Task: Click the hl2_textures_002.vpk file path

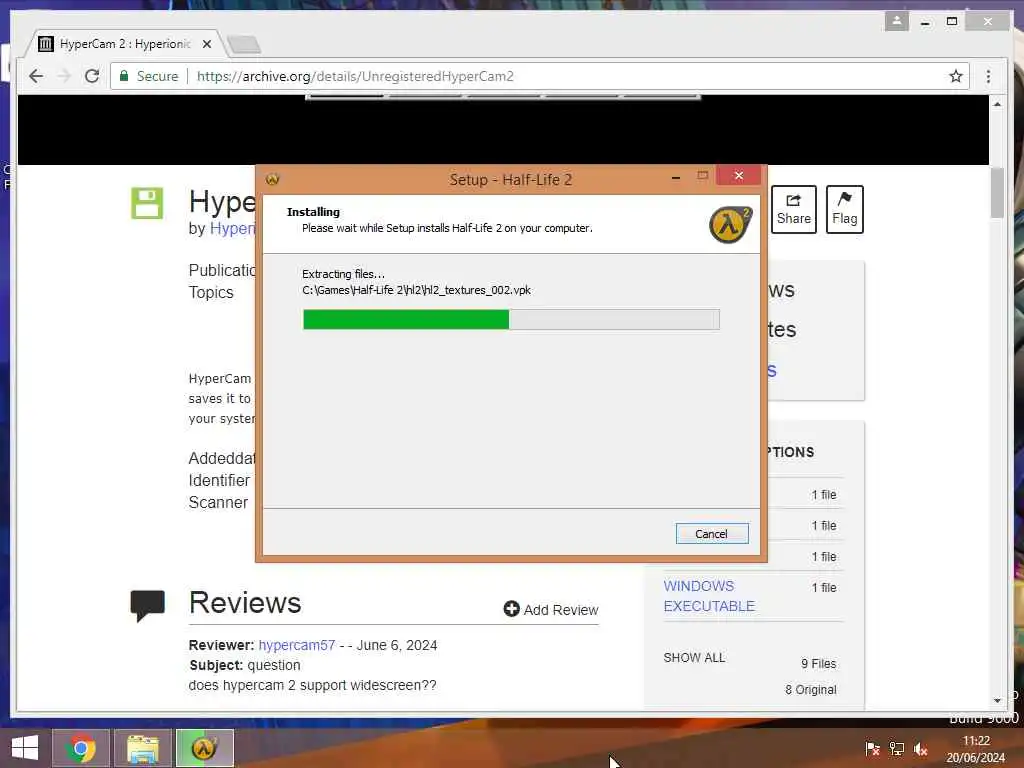Action: click(x=417, y=290)
